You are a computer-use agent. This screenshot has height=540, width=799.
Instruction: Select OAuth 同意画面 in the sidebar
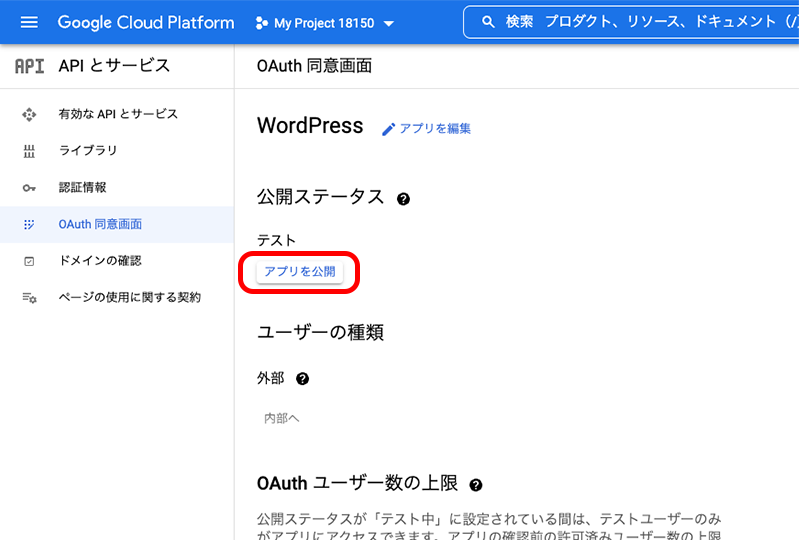click(100, 224)
